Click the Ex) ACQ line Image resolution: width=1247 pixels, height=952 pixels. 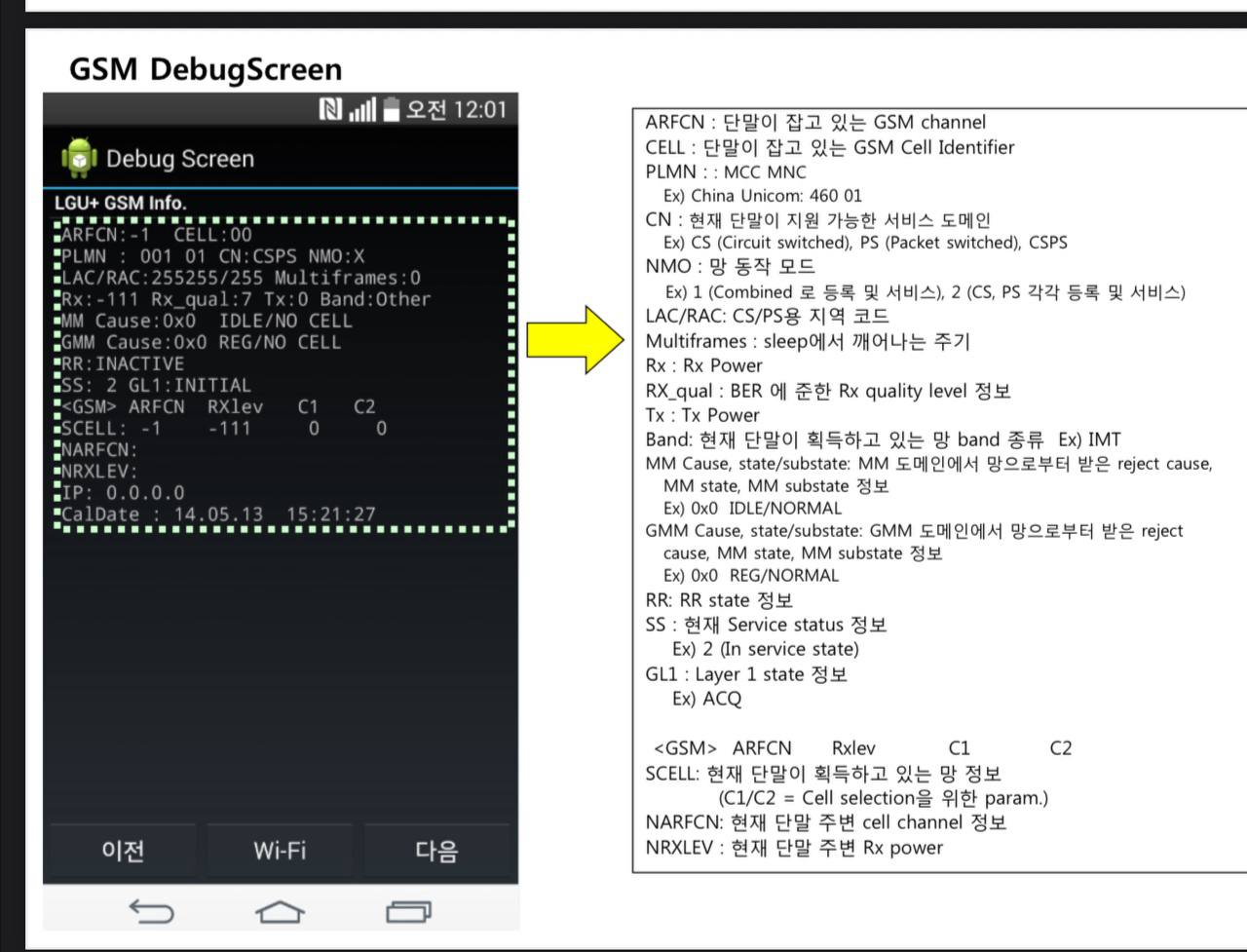[706, 699]
